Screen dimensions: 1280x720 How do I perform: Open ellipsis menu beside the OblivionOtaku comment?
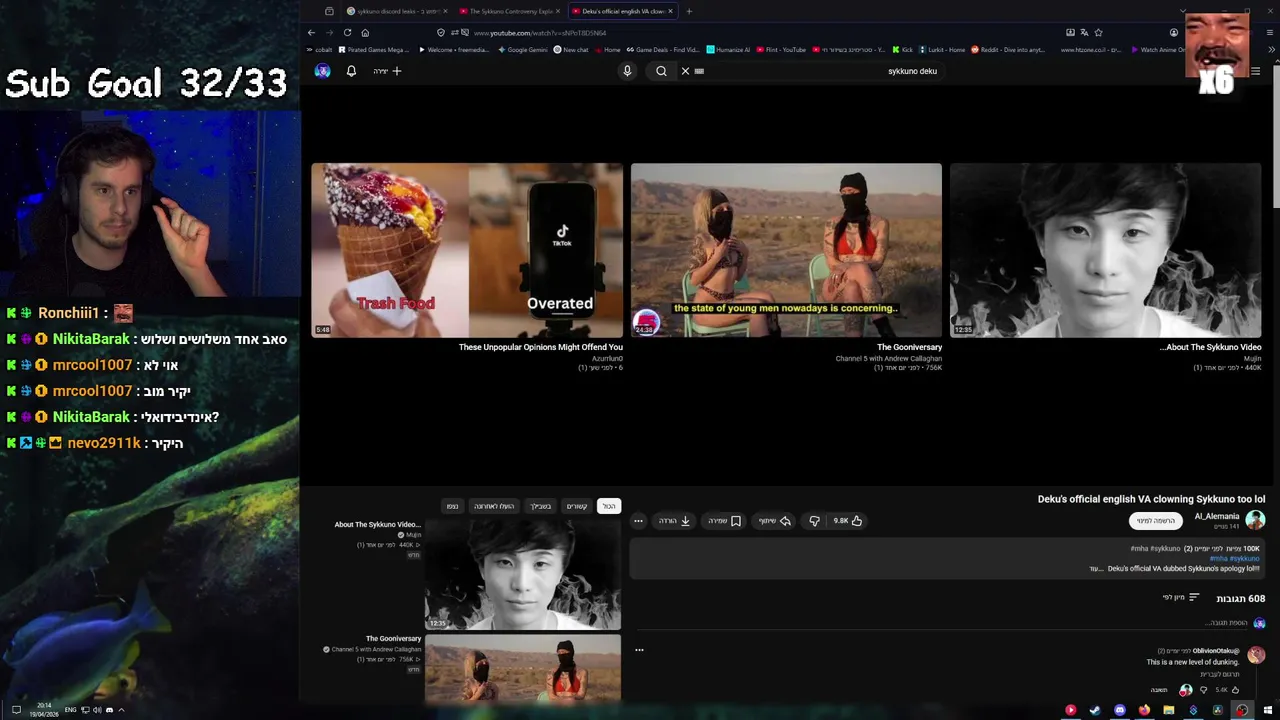[639, 650]
